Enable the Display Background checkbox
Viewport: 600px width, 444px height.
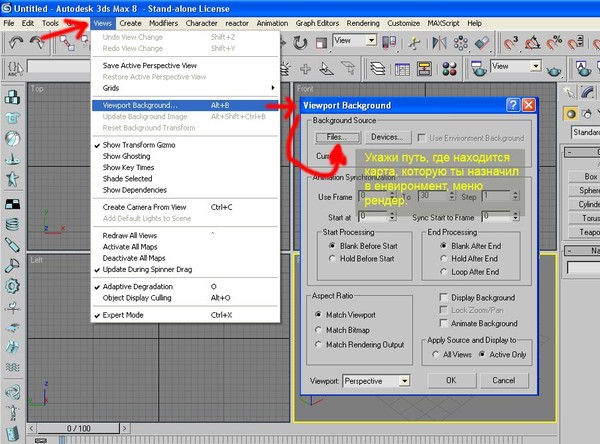click(443, 297)
